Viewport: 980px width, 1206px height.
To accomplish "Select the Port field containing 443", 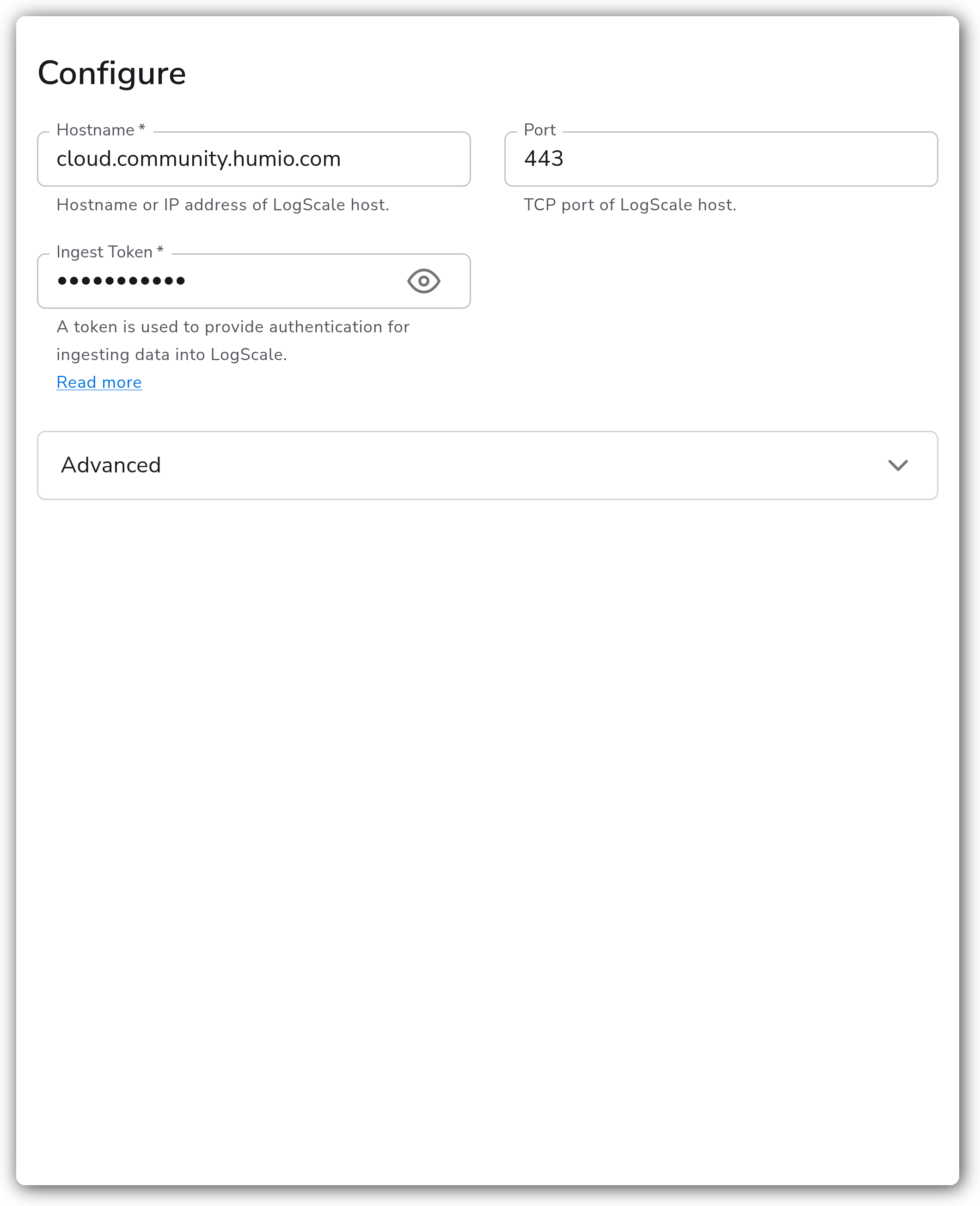I will click(721, 159).
